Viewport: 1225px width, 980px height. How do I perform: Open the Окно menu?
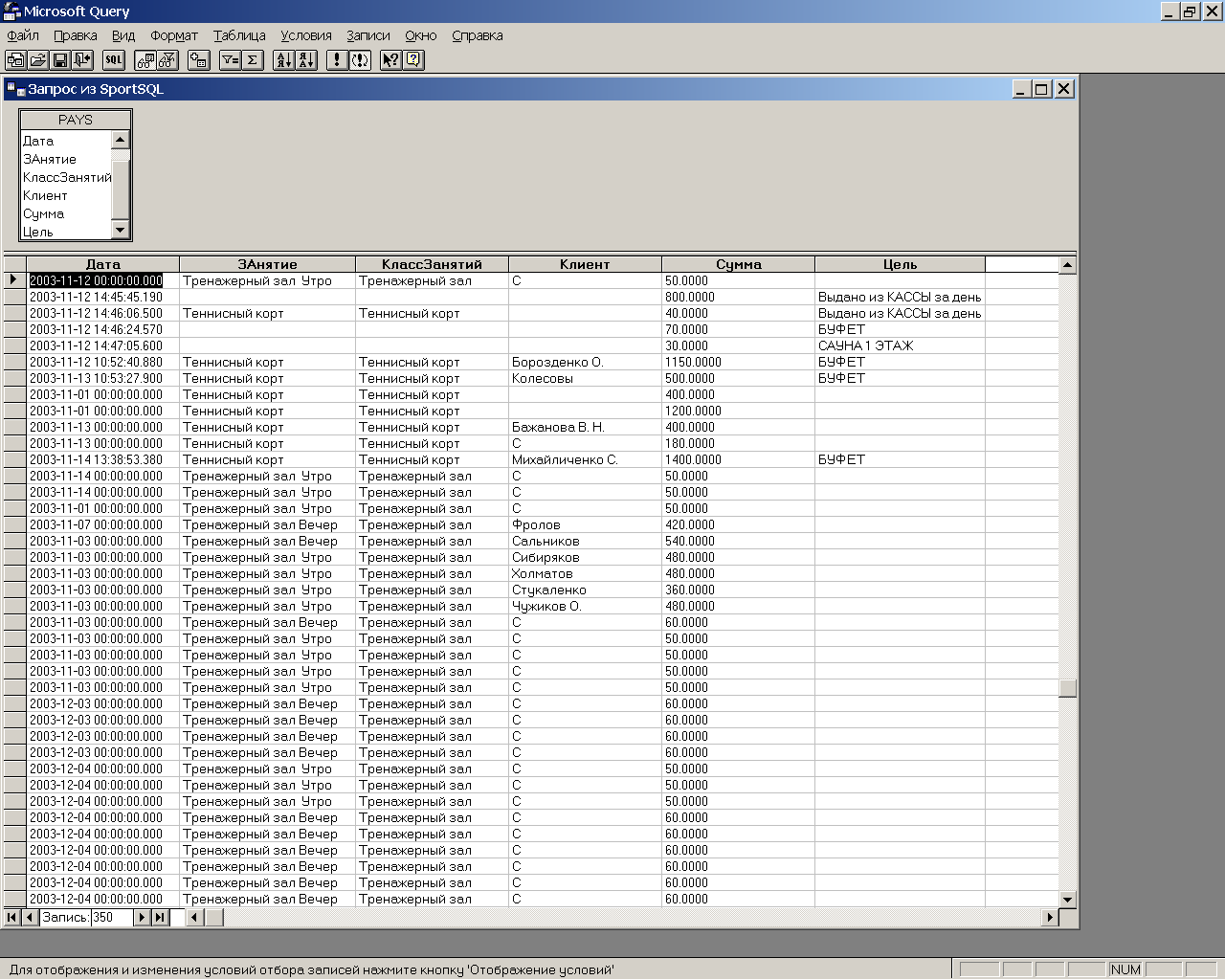point(421,35)
